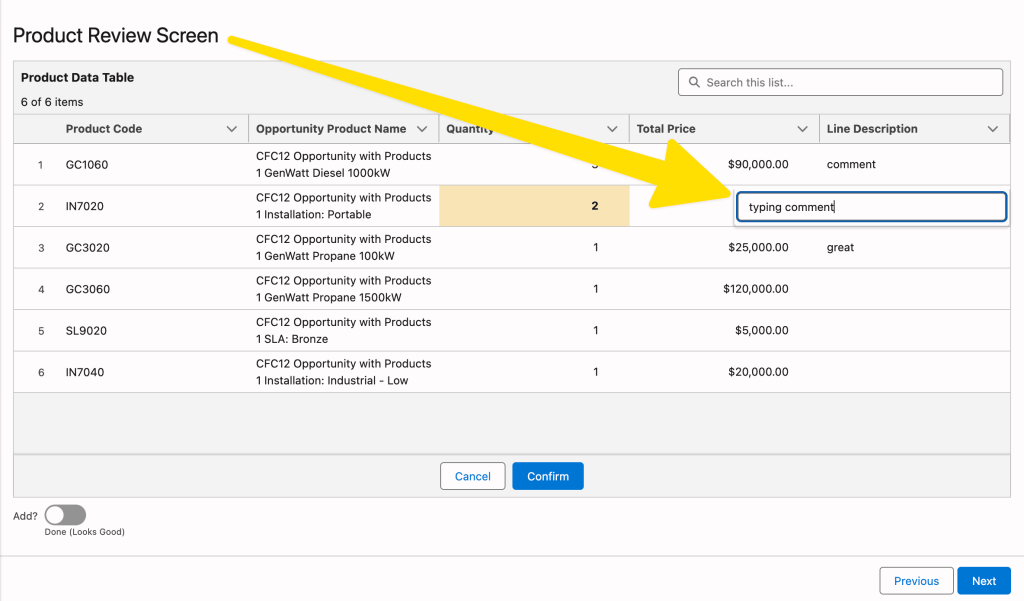
Task: Open the Total Price column menu
Action: (801, 128)
